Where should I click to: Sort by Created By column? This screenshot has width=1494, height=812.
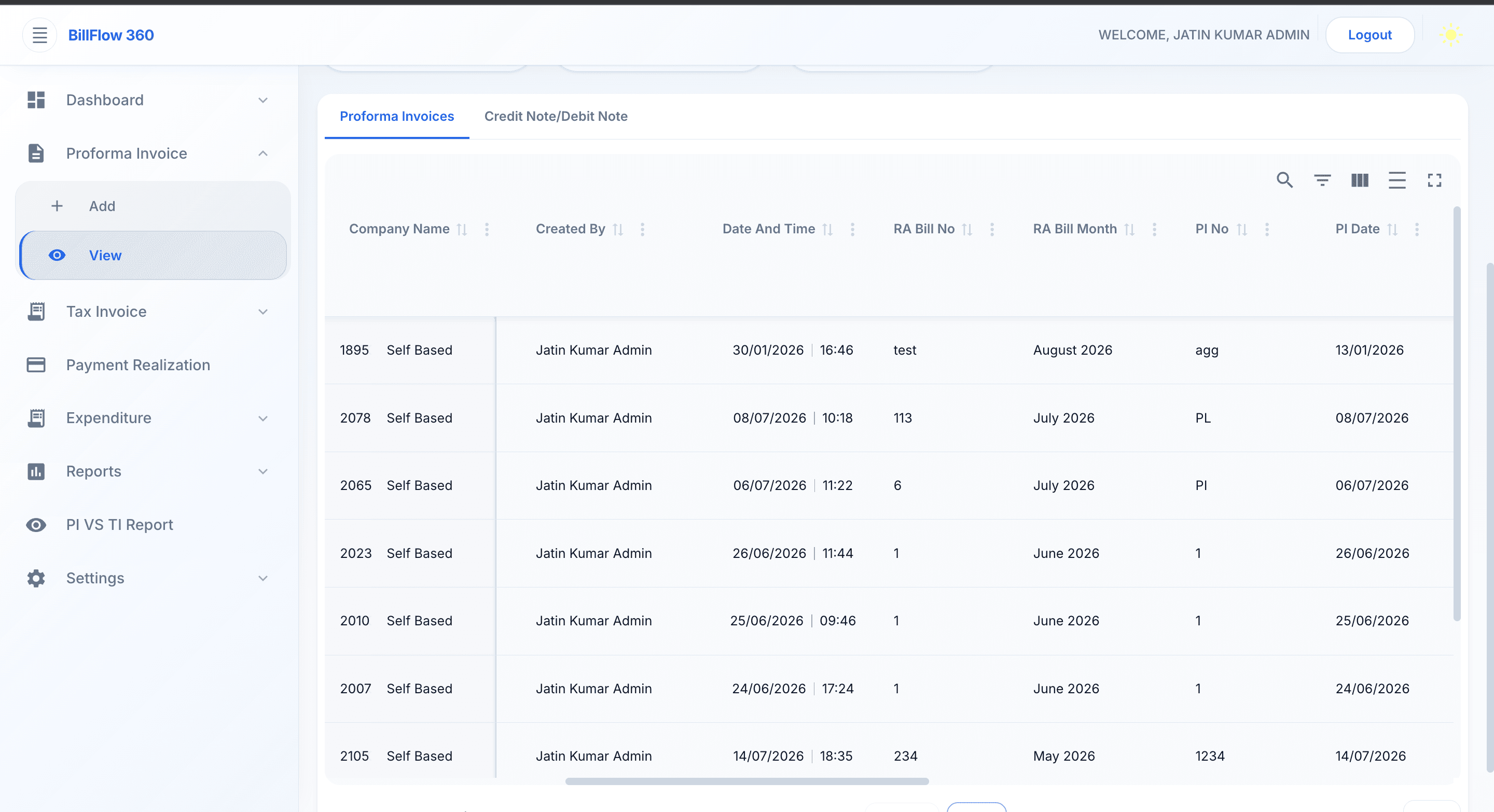click(x=618, y=230)
